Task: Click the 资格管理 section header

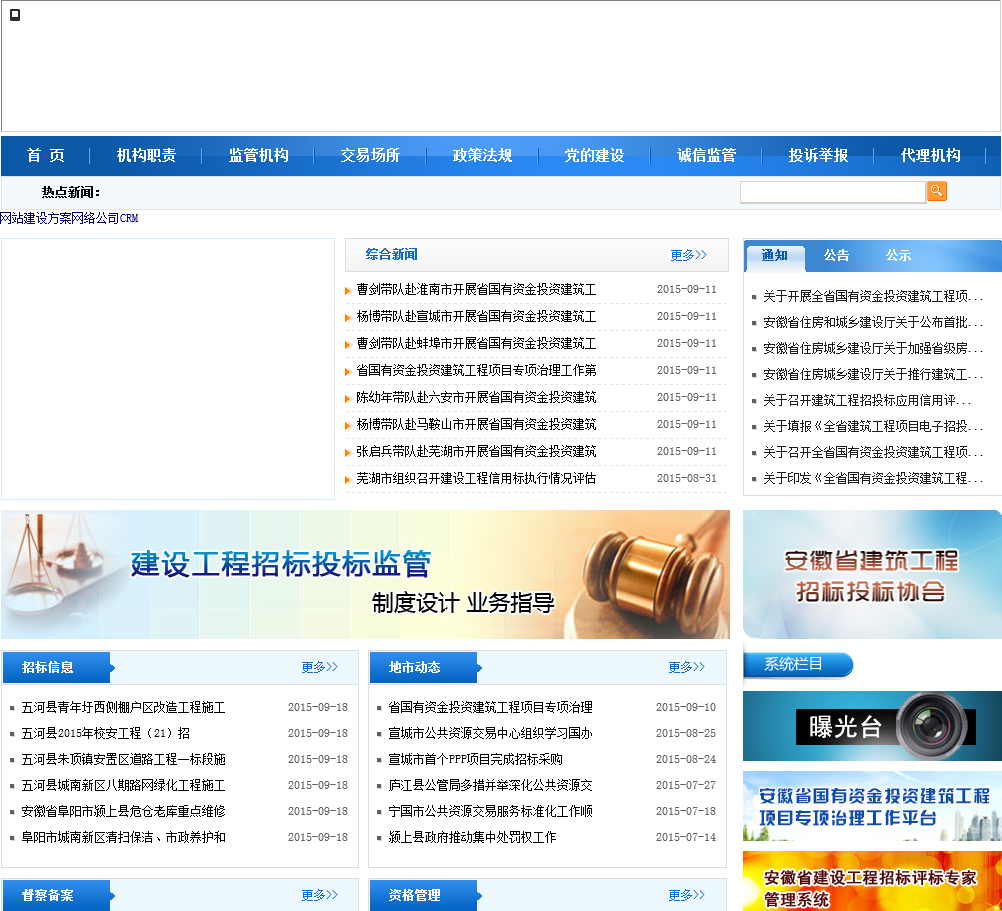Action: (x=425, y=895)
